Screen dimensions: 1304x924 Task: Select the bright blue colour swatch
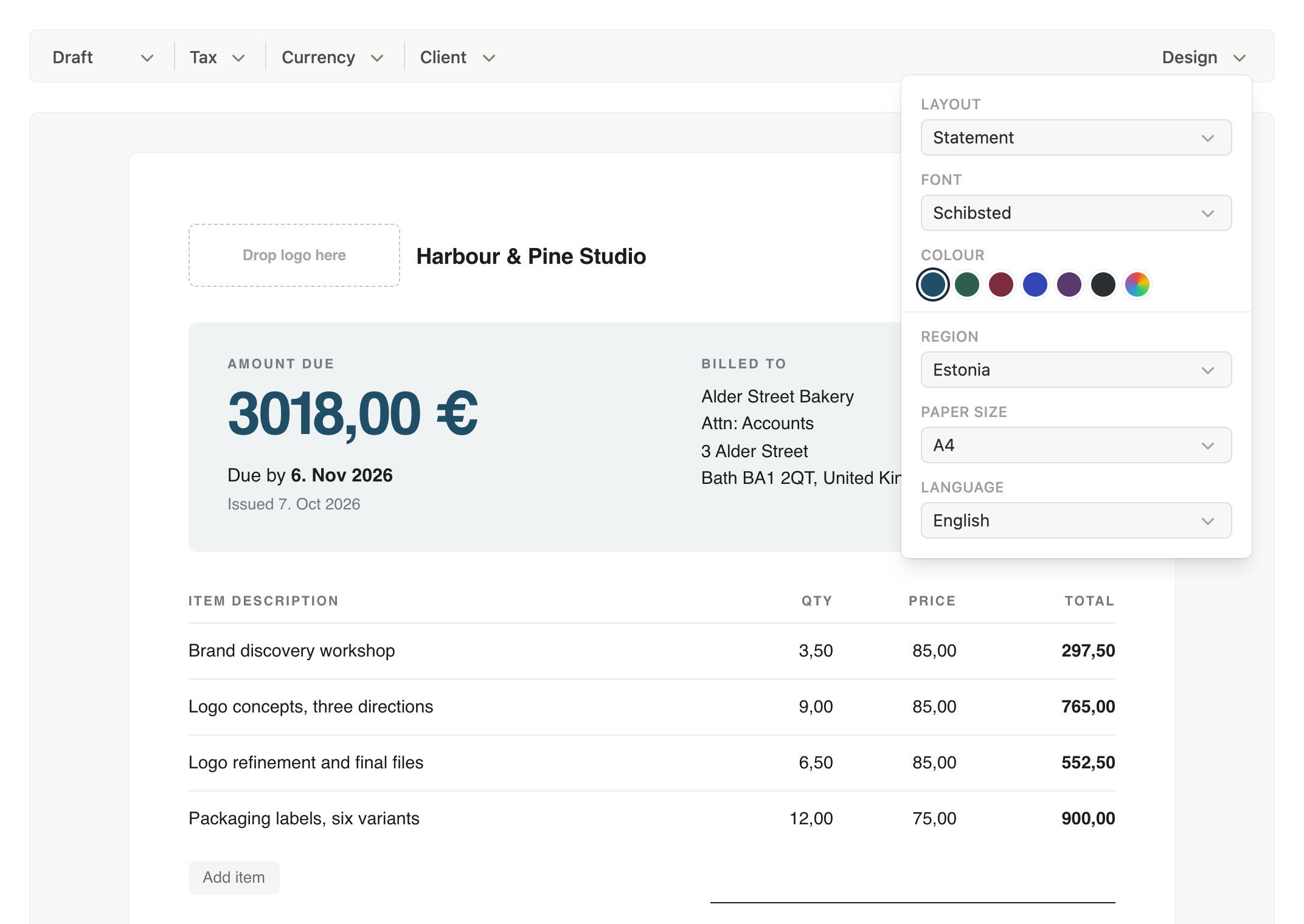[x=1035, y=284]
